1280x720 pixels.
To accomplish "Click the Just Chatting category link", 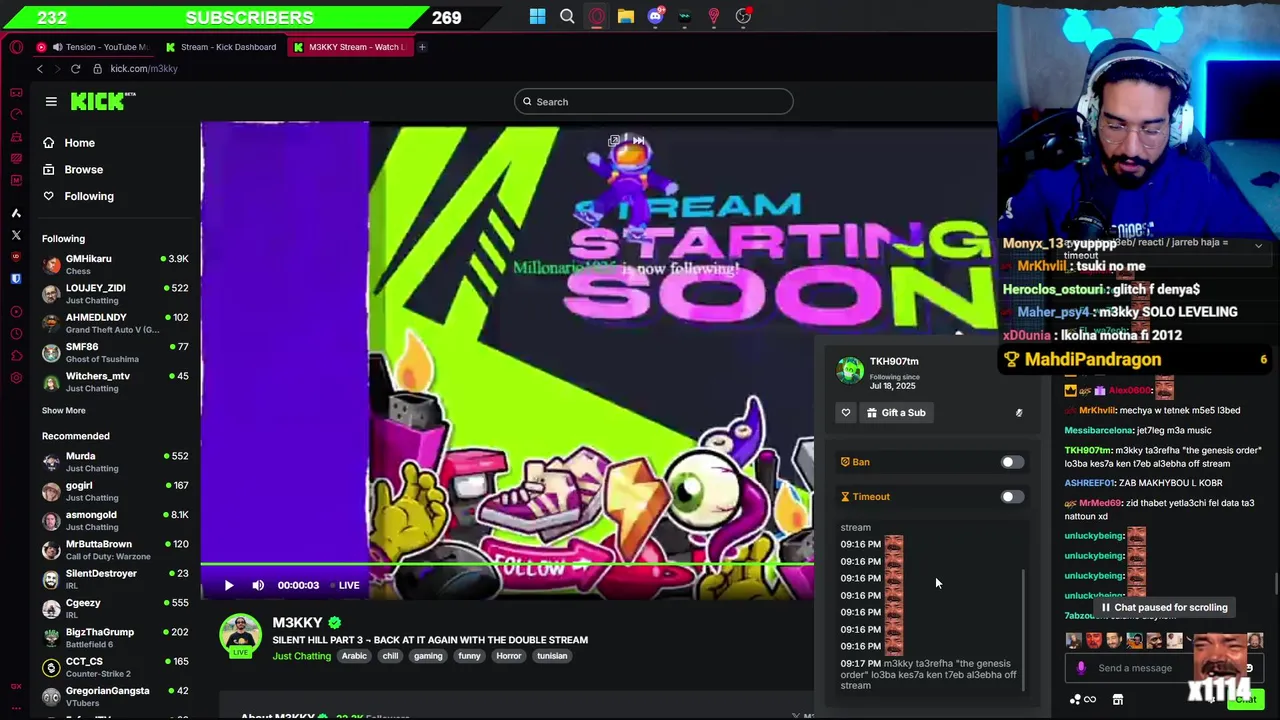I will (x=301, y=656).
